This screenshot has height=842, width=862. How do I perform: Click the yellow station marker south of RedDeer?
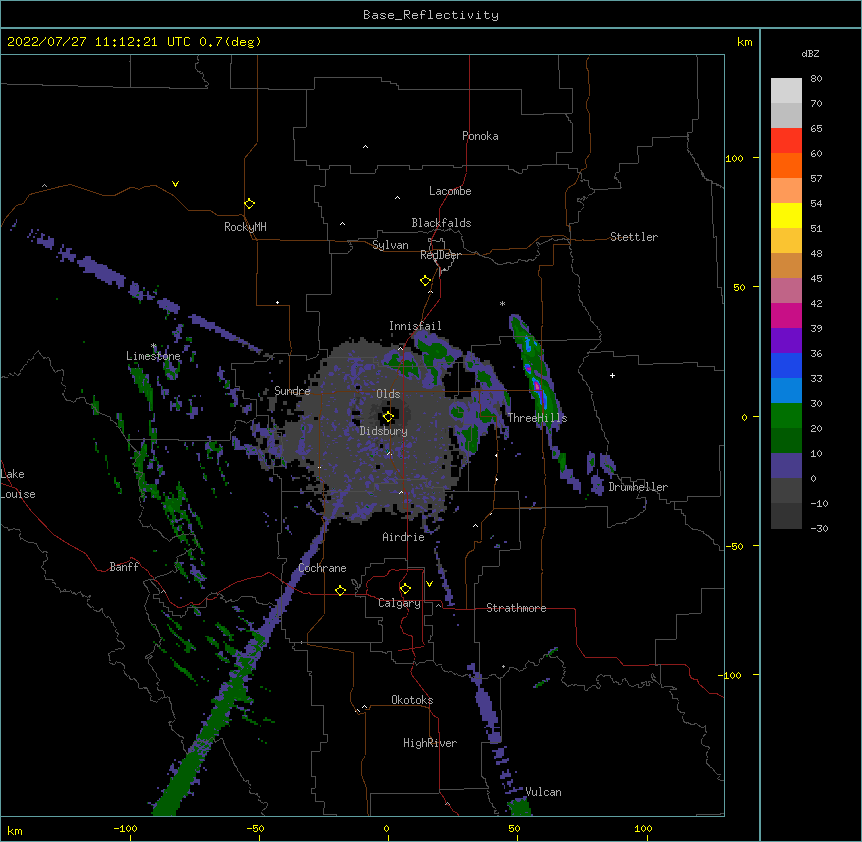pyautogui.click(x=425, y=280)
